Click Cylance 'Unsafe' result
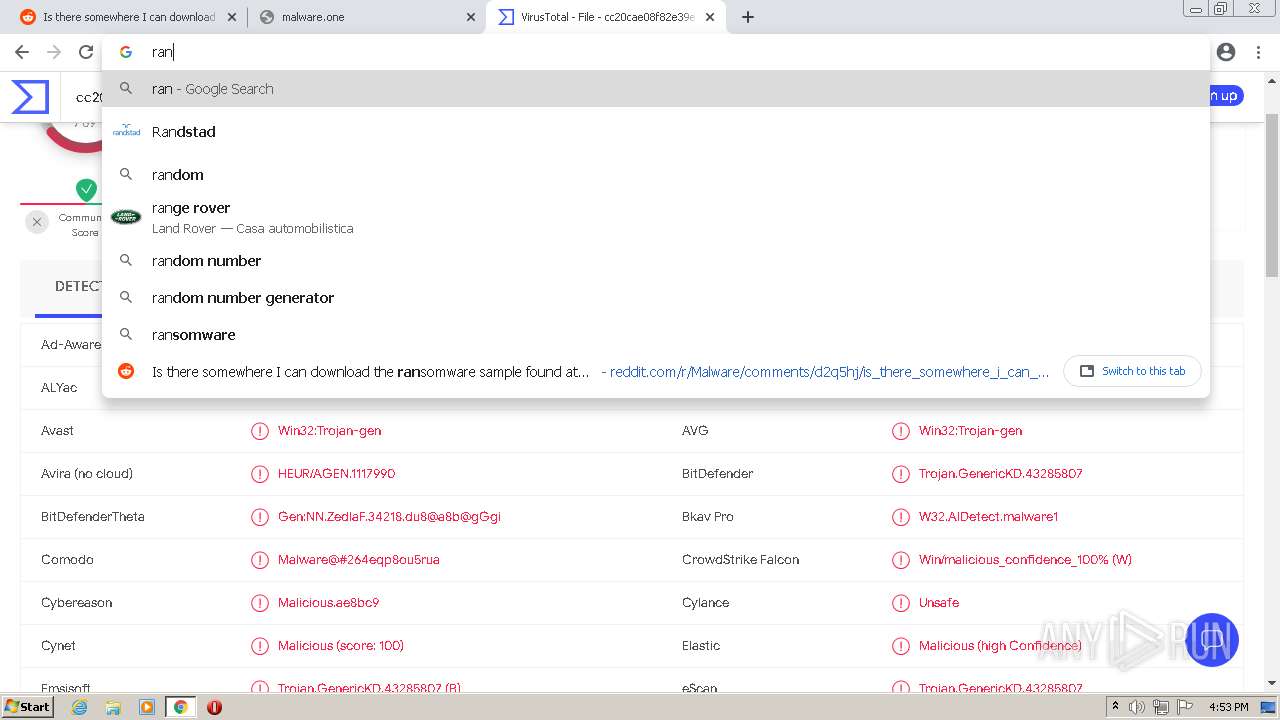 [939, 603]
